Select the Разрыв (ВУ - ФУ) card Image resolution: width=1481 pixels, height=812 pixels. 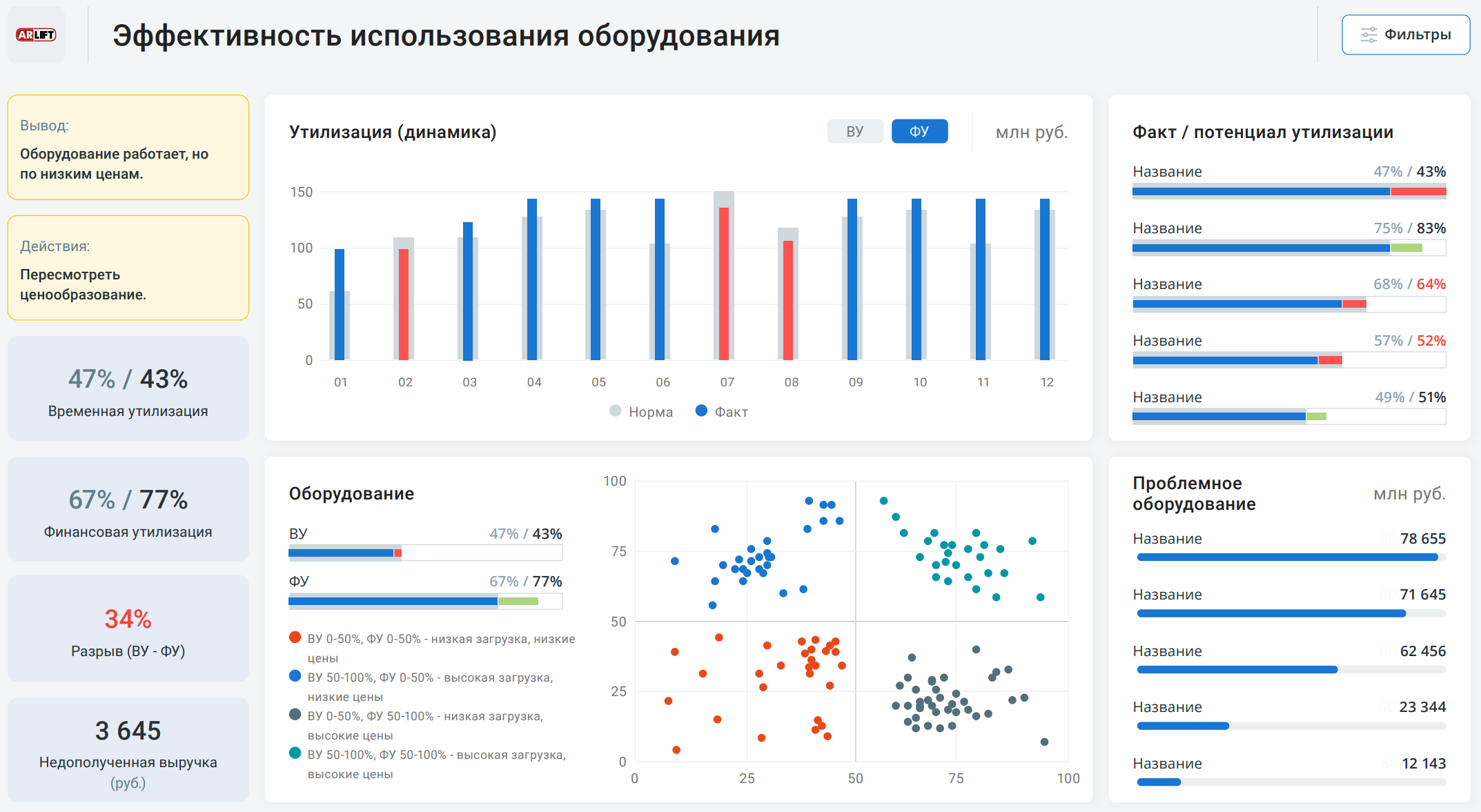click(x=128, y=629)
